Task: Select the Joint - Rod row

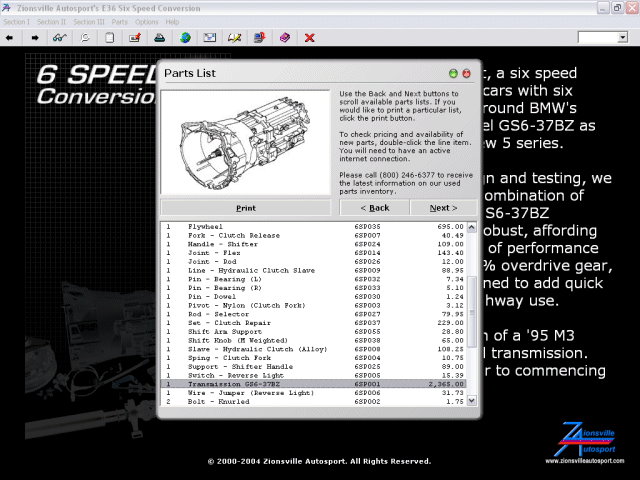Action: click(313, 262)
